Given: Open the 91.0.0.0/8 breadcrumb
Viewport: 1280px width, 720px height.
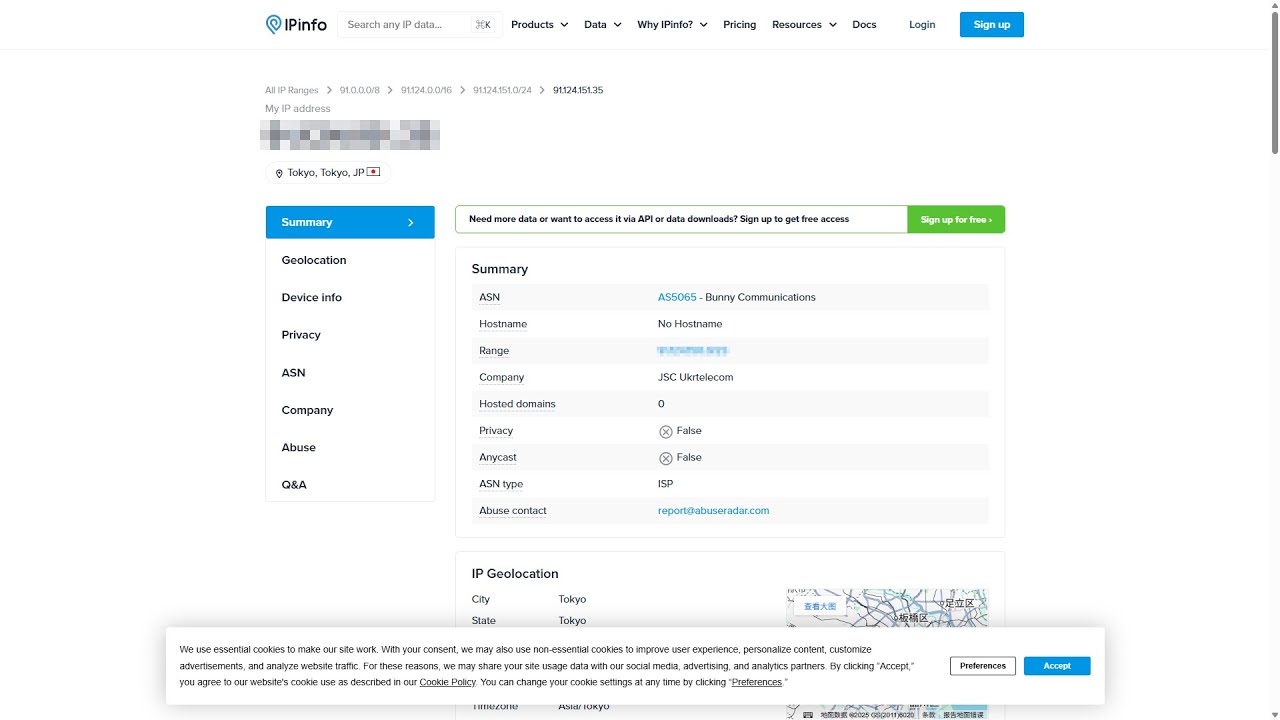Looking at the screenshot, I should coord(360,90).
